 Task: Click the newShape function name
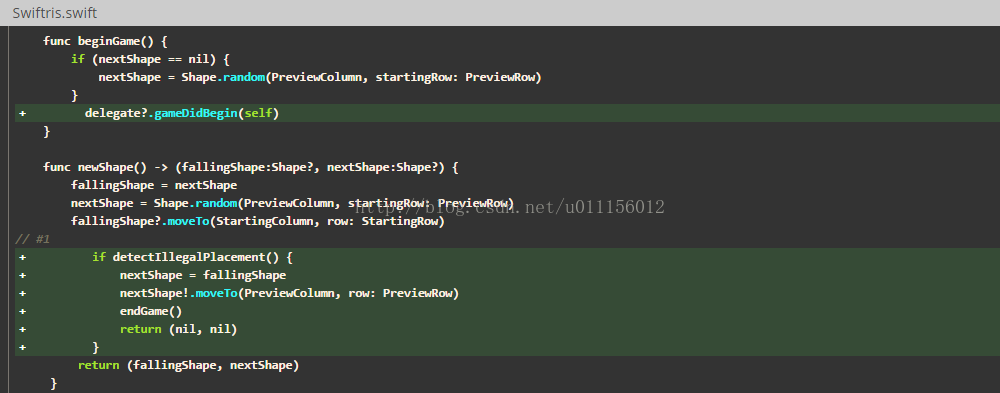(x=105, y=167)
